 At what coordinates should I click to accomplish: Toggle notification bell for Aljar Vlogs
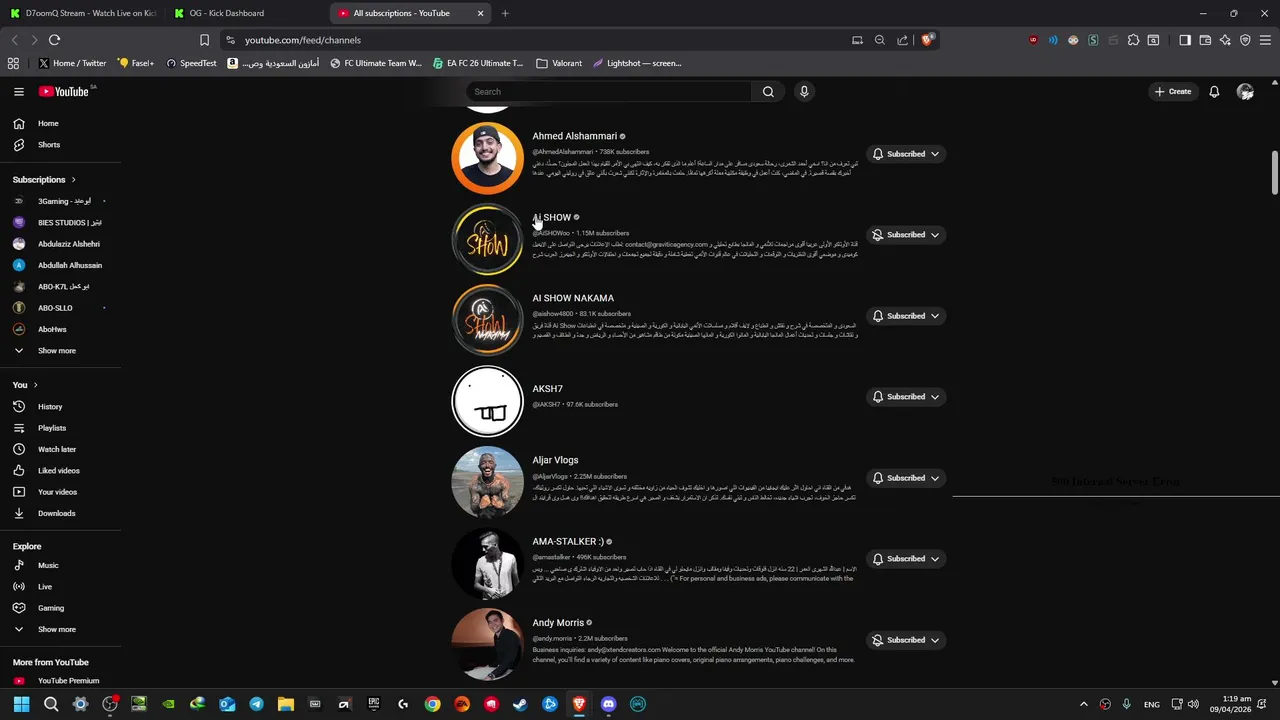point(878,478)
